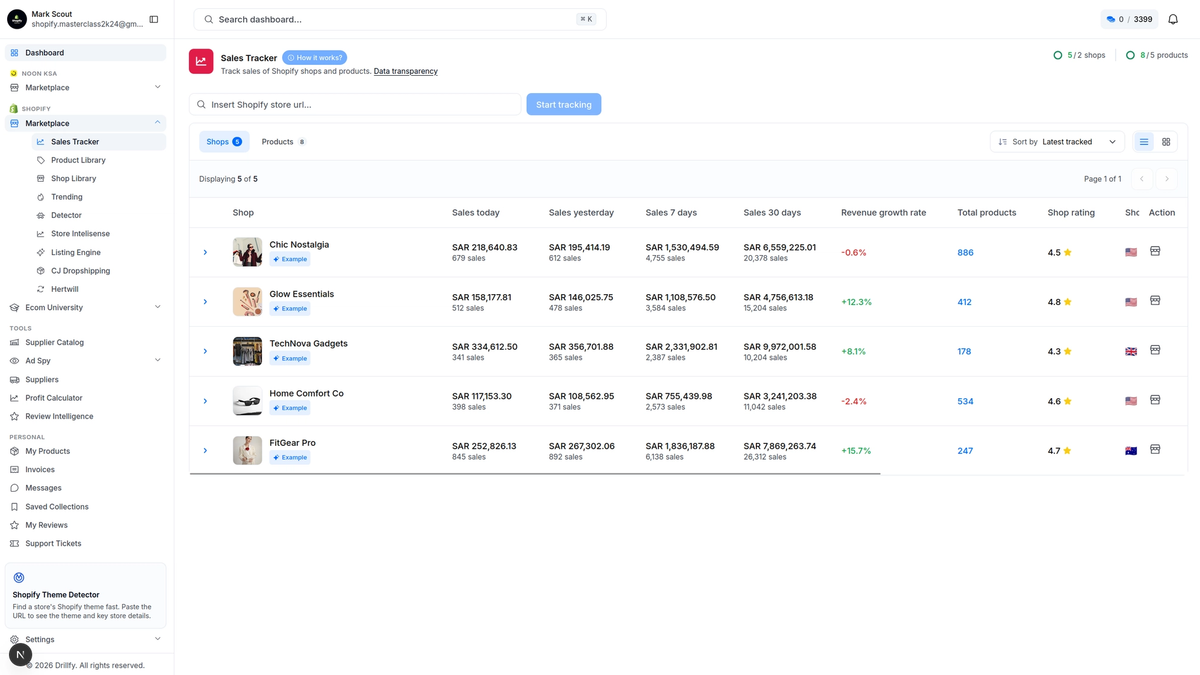Open Support Tickets in the sidebar
1200x675 pixels.
pos(86,543)
